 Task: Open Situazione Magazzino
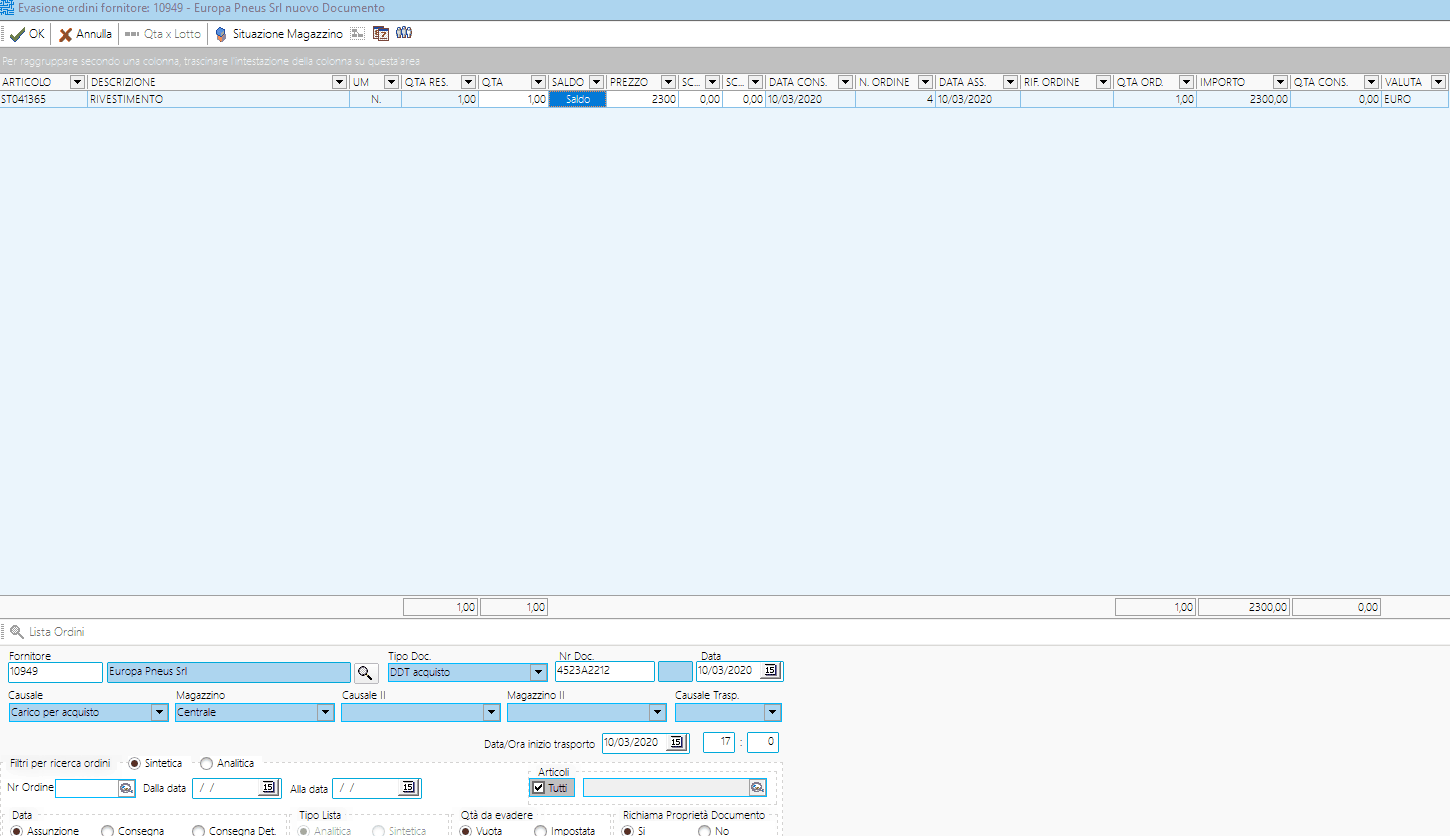(278, 34)
